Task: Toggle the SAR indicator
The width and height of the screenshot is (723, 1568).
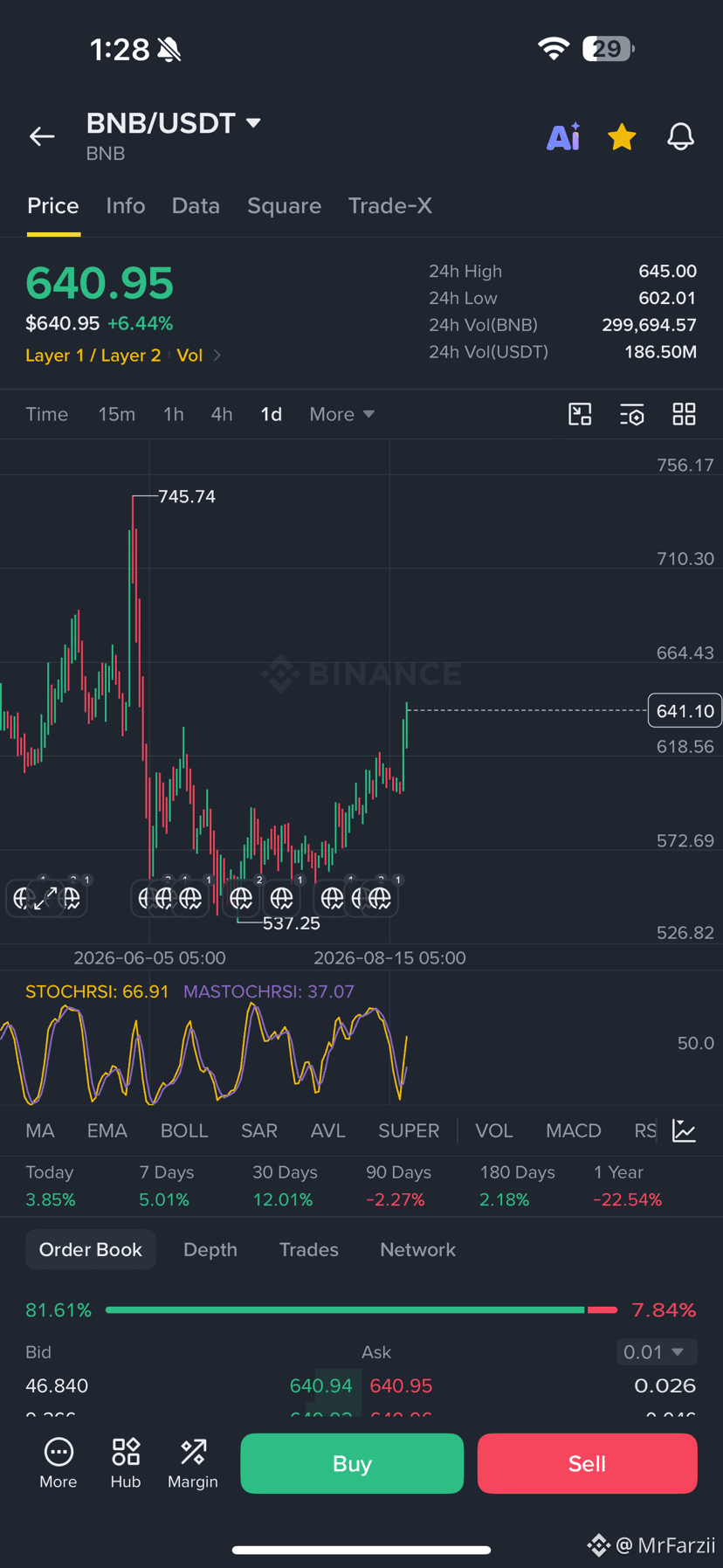Action: 259,1131
